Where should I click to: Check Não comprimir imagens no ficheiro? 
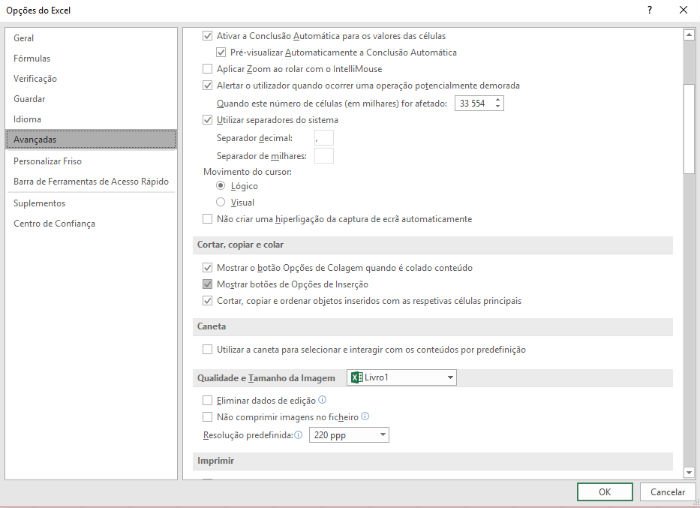click(207, 416)
